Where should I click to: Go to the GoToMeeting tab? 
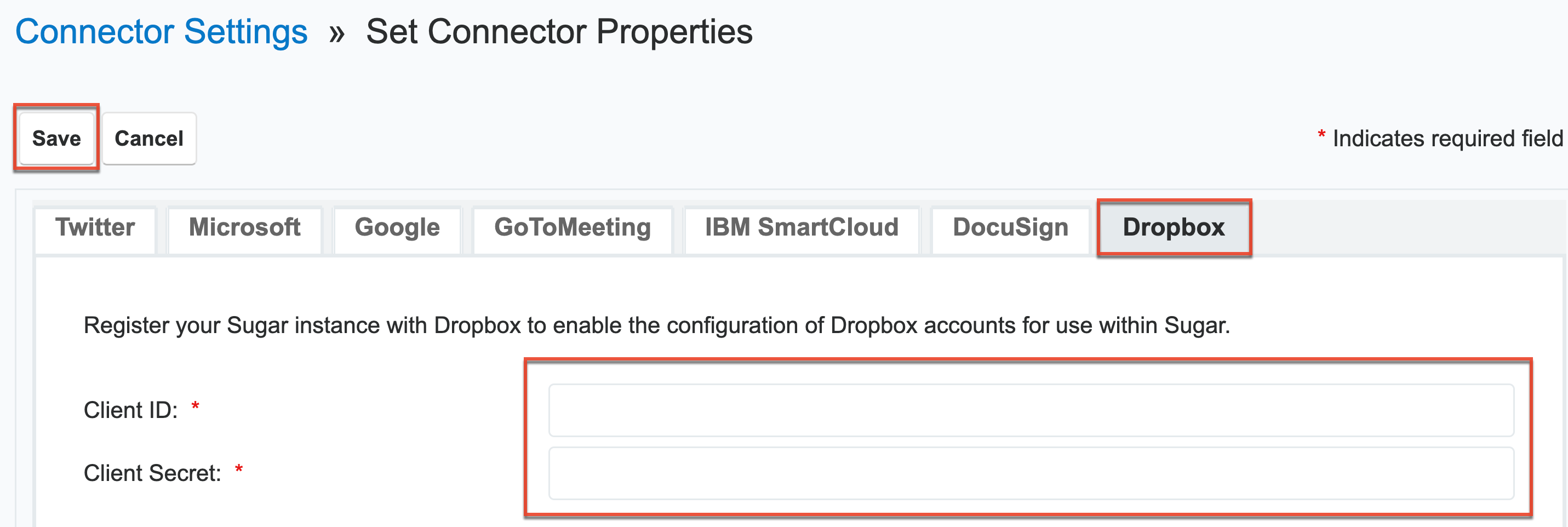coord(572,227)
